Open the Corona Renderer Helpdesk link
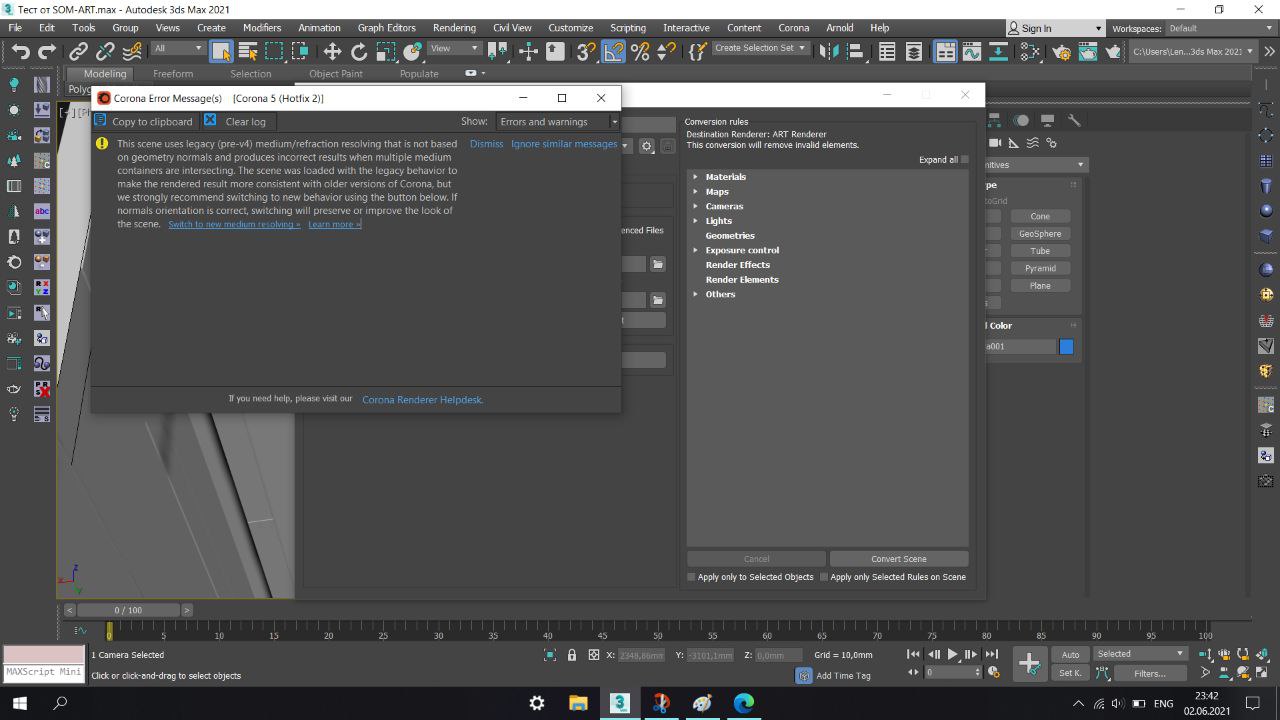The height and width of the screenshot is (720, 1280). point(422,400)
